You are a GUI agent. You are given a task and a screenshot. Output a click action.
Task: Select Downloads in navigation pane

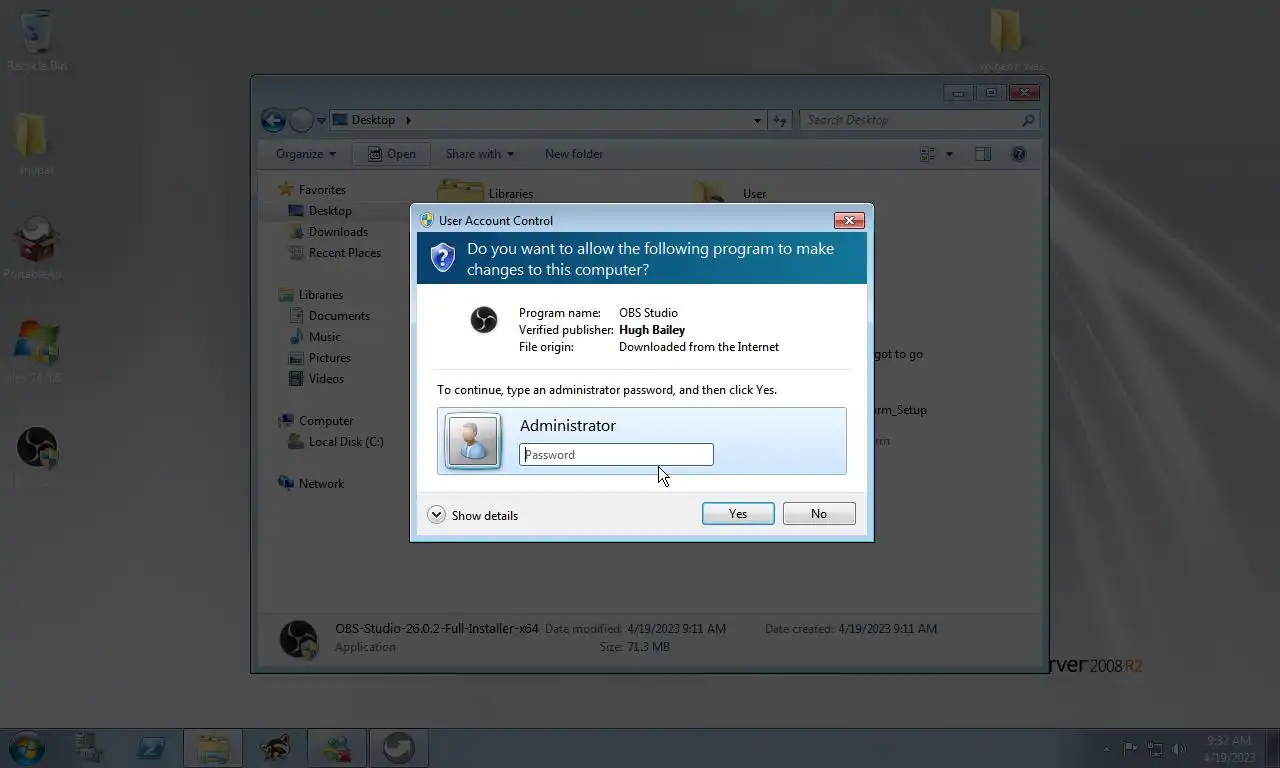point(328,232)
